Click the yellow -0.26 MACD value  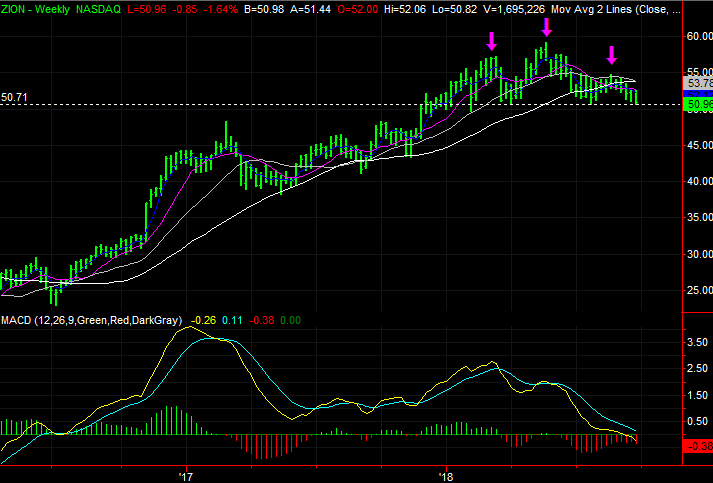pyautogui.click(x=203, y=321)
